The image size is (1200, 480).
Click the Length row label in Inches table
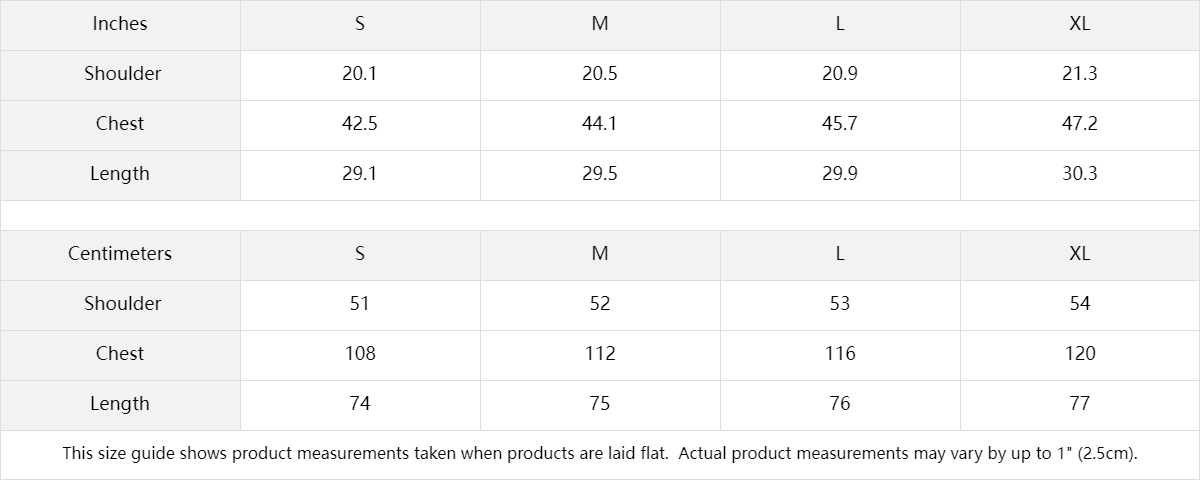[120, 174]
